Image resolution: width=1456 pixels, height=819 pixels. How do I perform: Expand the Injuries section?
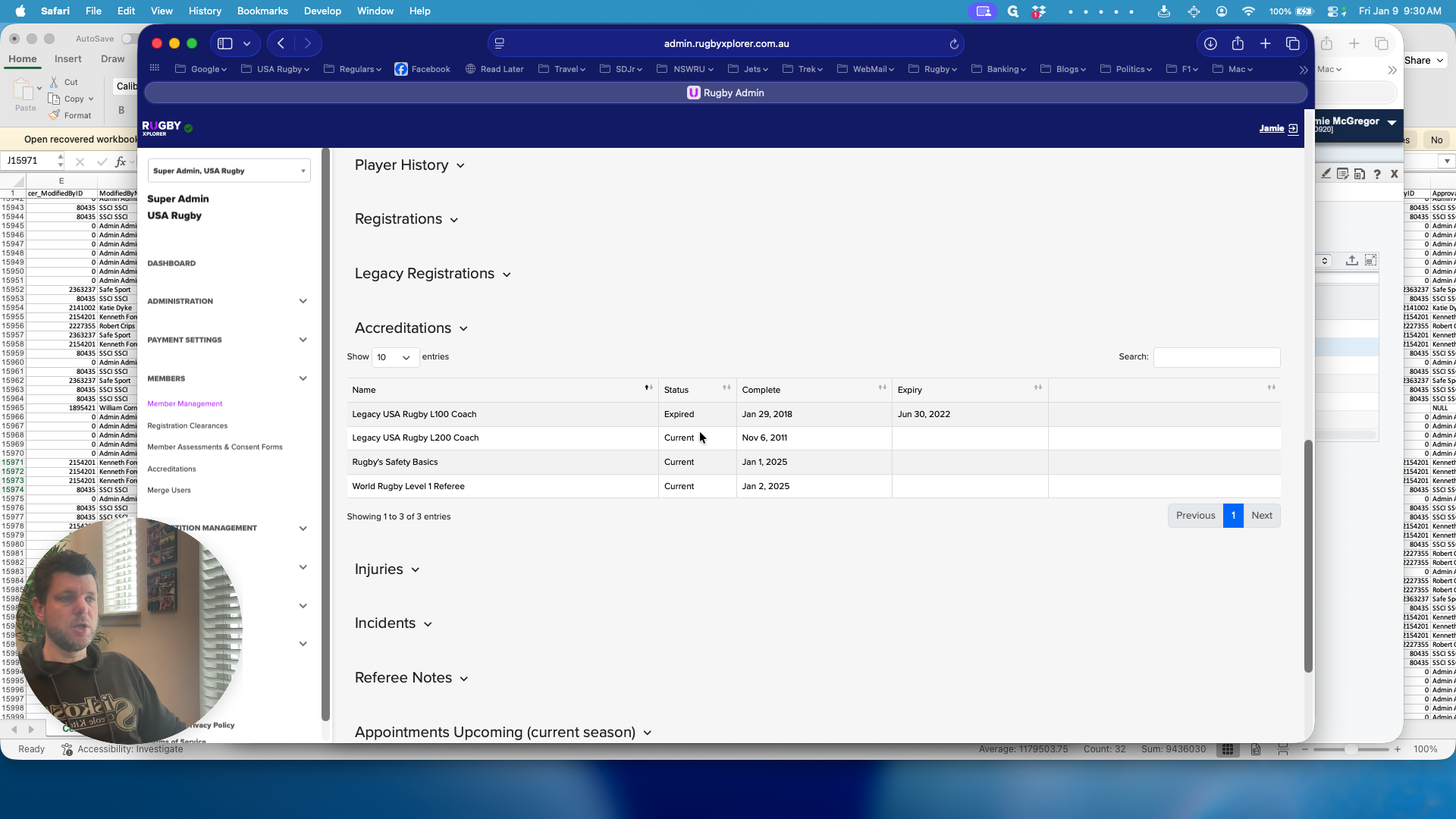click(x=387, y=570)
